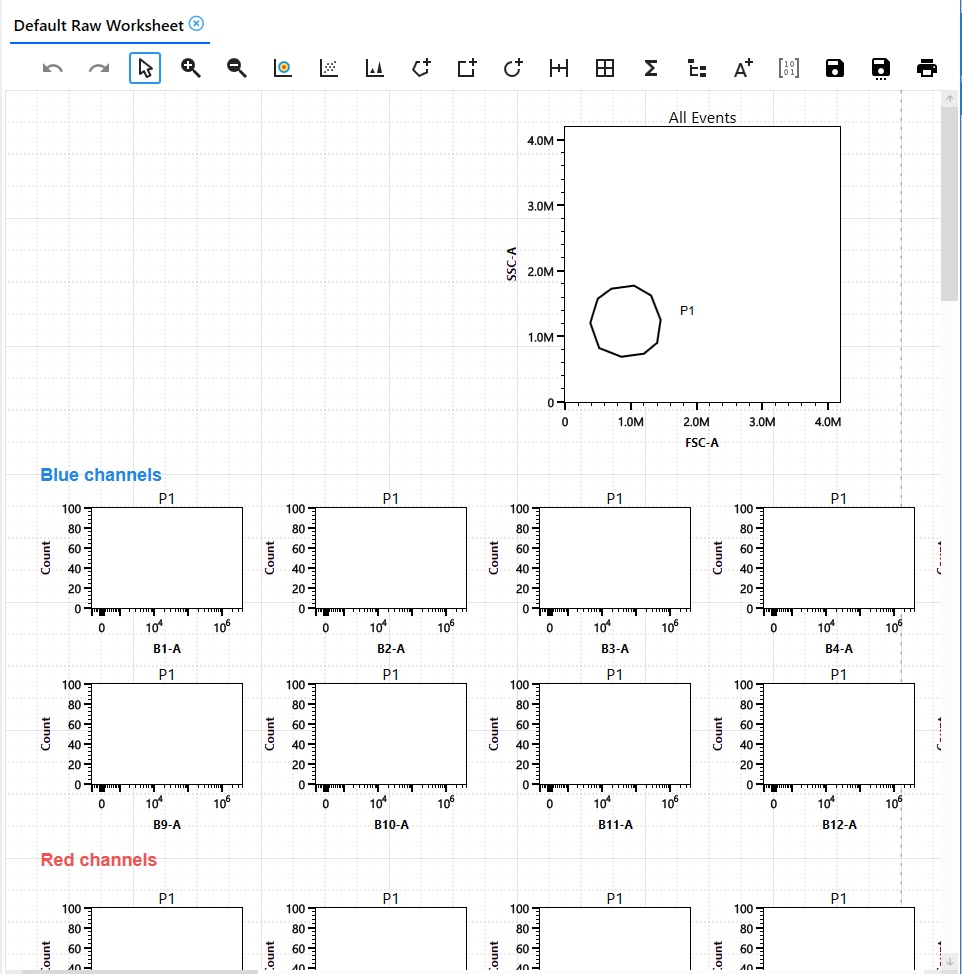Viewport: 962px width, 974px height.
Task: Select the P1 gate in All Events plot
Action: click(x=626, y=321)
